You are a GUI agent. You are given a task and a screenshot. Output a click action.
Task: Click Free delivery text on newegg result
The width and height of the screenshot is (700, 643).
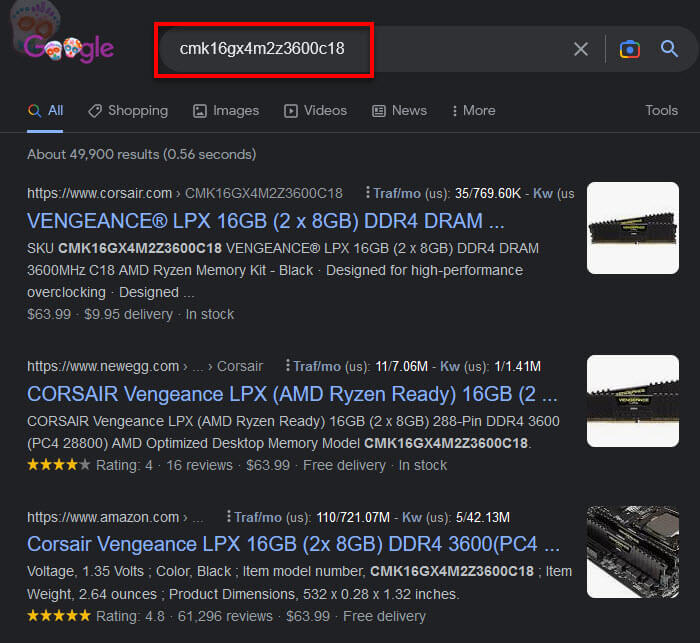pos(344,465)
